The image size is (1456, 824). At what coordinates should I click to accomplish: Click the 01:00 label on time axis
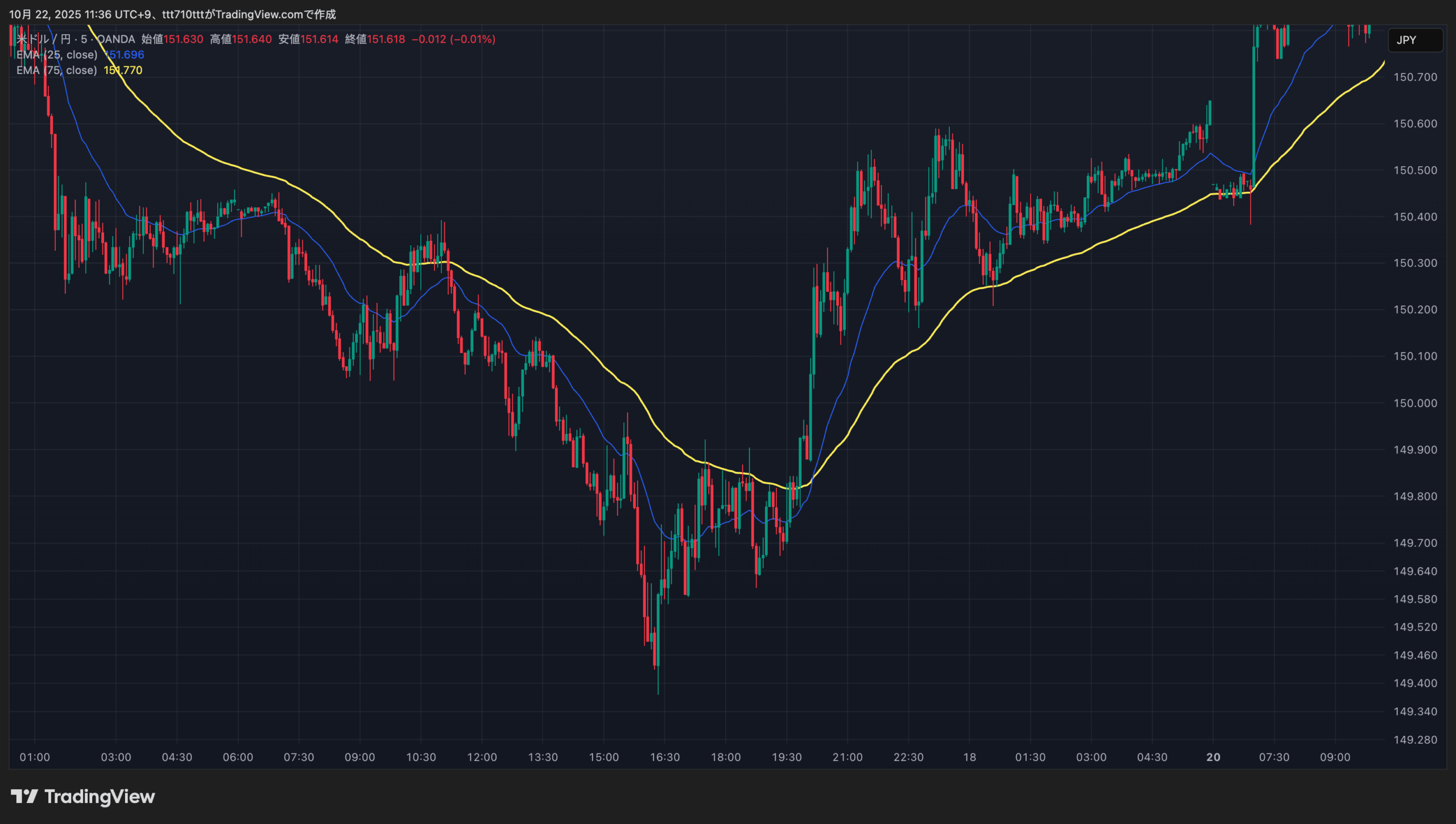point(35,757)
